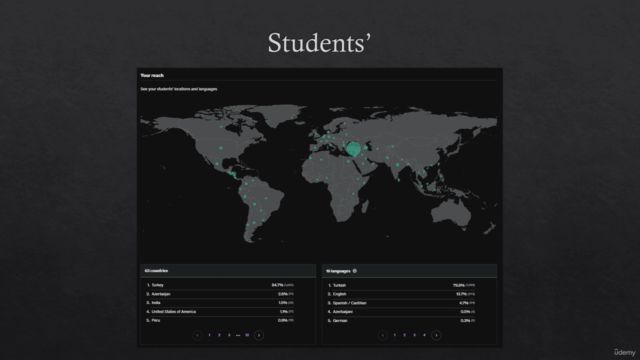The height and width of the screenshot is (360, 640).
Task: Jump to last page of countries list
Action: [x=247, y=335]
